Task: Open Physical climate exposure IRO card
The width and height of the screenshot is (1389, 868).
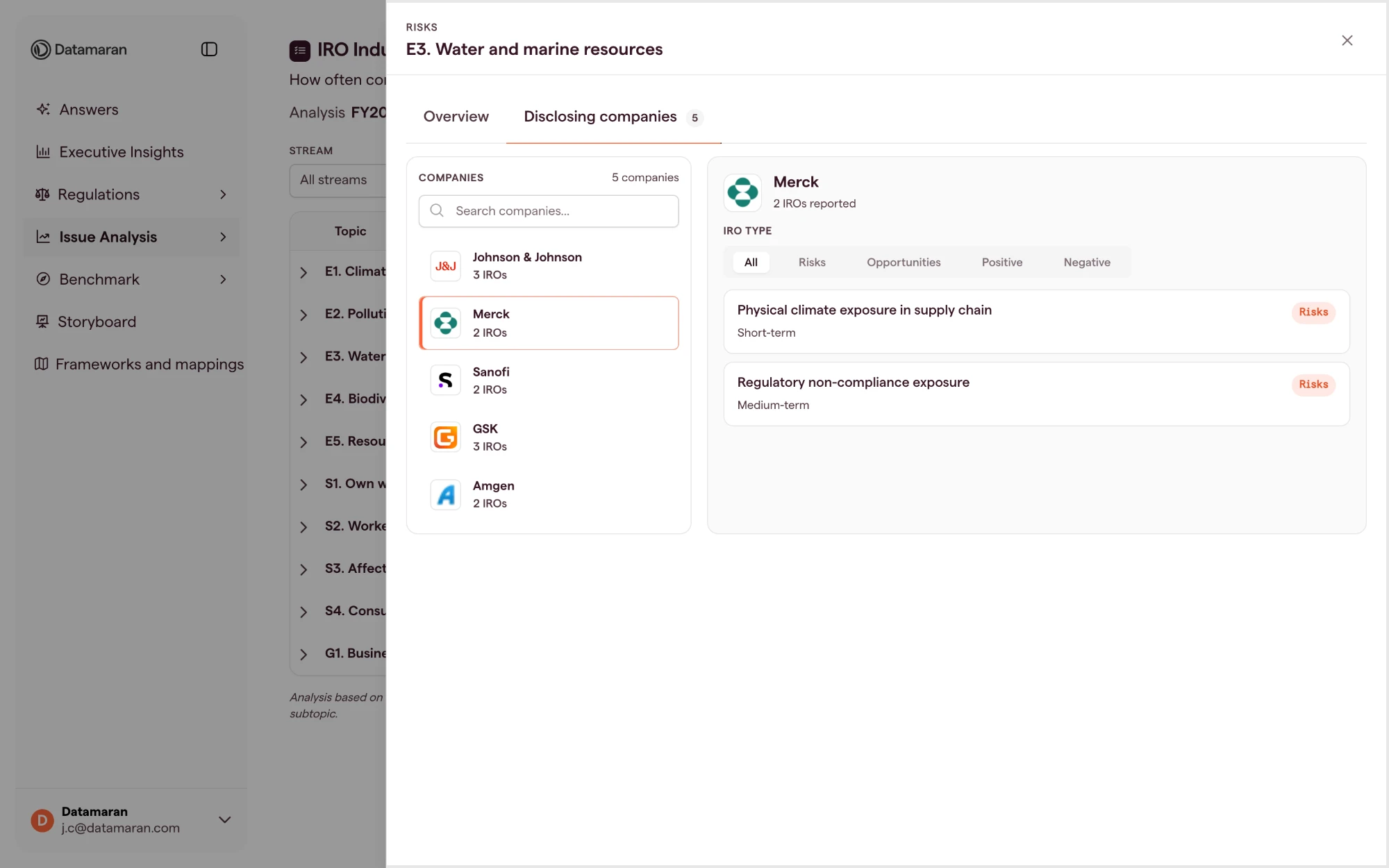Action: pos(1036,322)
